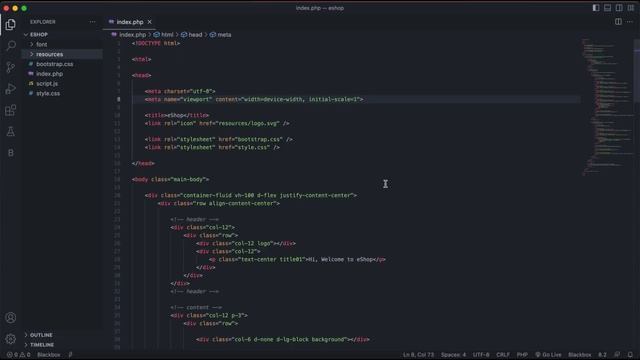Screen dimensions: 640x360
Task: Click the col-12 logo div line
Action: [246, 244]
